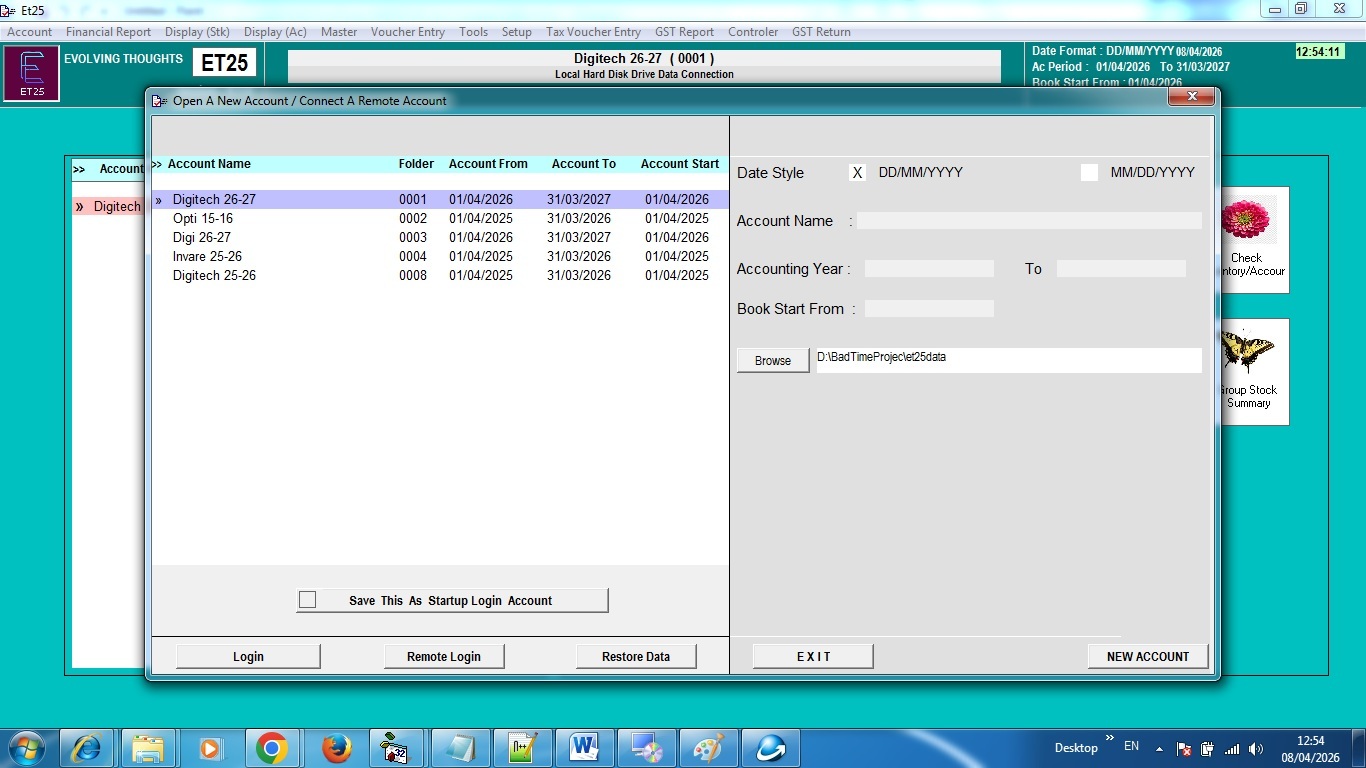
Task: Click the ET25 logo icon
Action: click(x=32, y=74)
